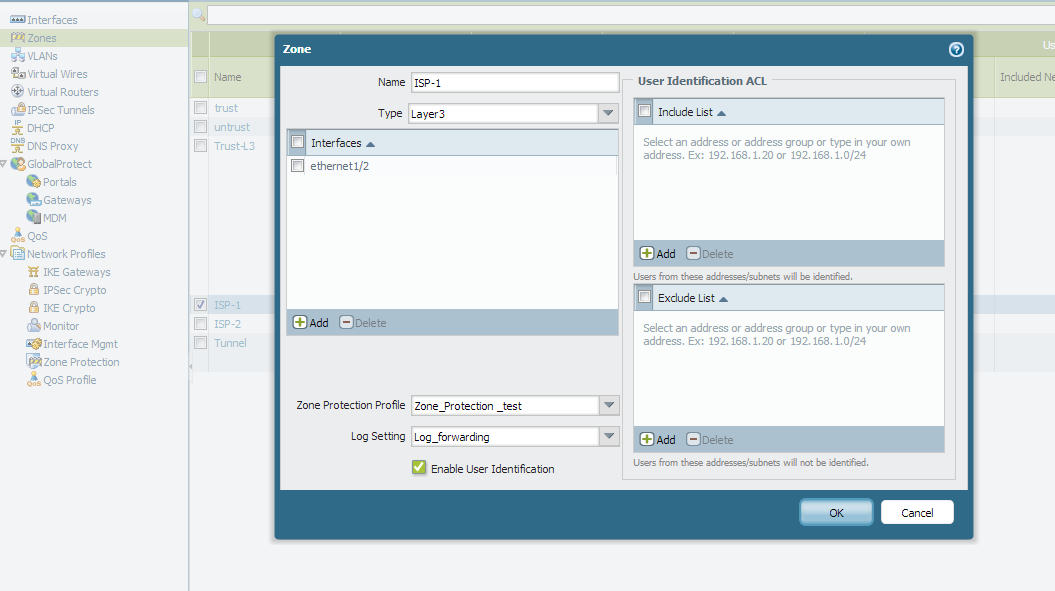Open the untrust zone link

point(231,127)
